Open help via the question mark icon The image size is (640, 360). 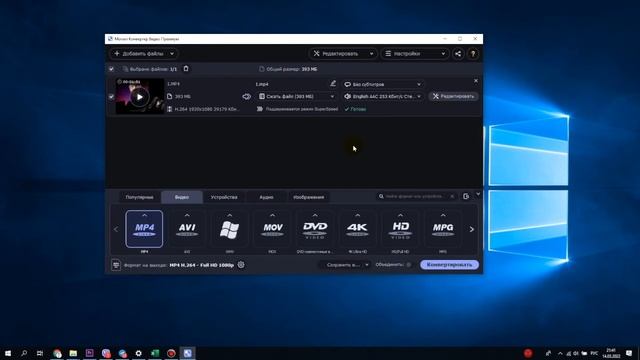473,53
